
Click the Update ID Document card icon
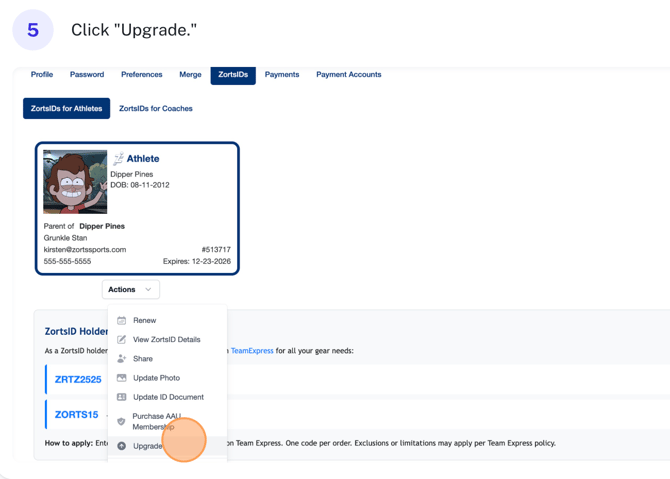click(x=122, y=397)
